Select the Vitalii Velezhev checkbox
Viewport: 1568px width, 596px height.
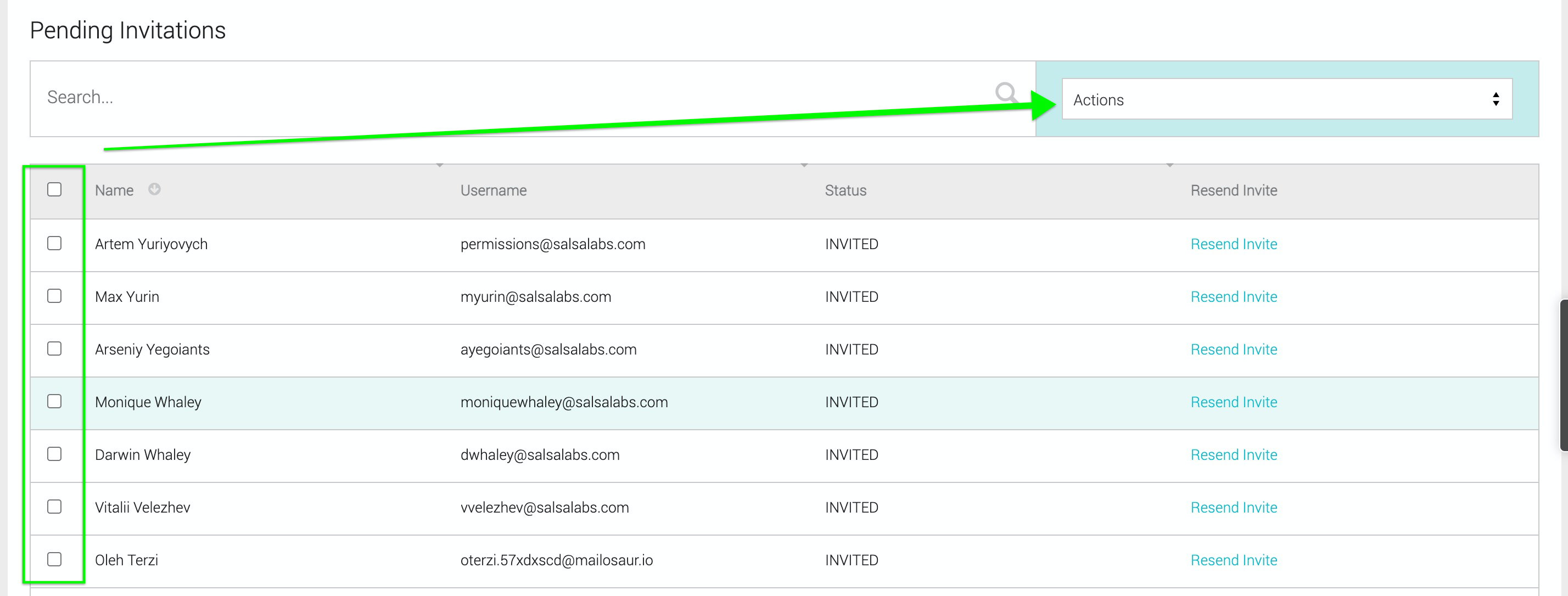[54, 507]
